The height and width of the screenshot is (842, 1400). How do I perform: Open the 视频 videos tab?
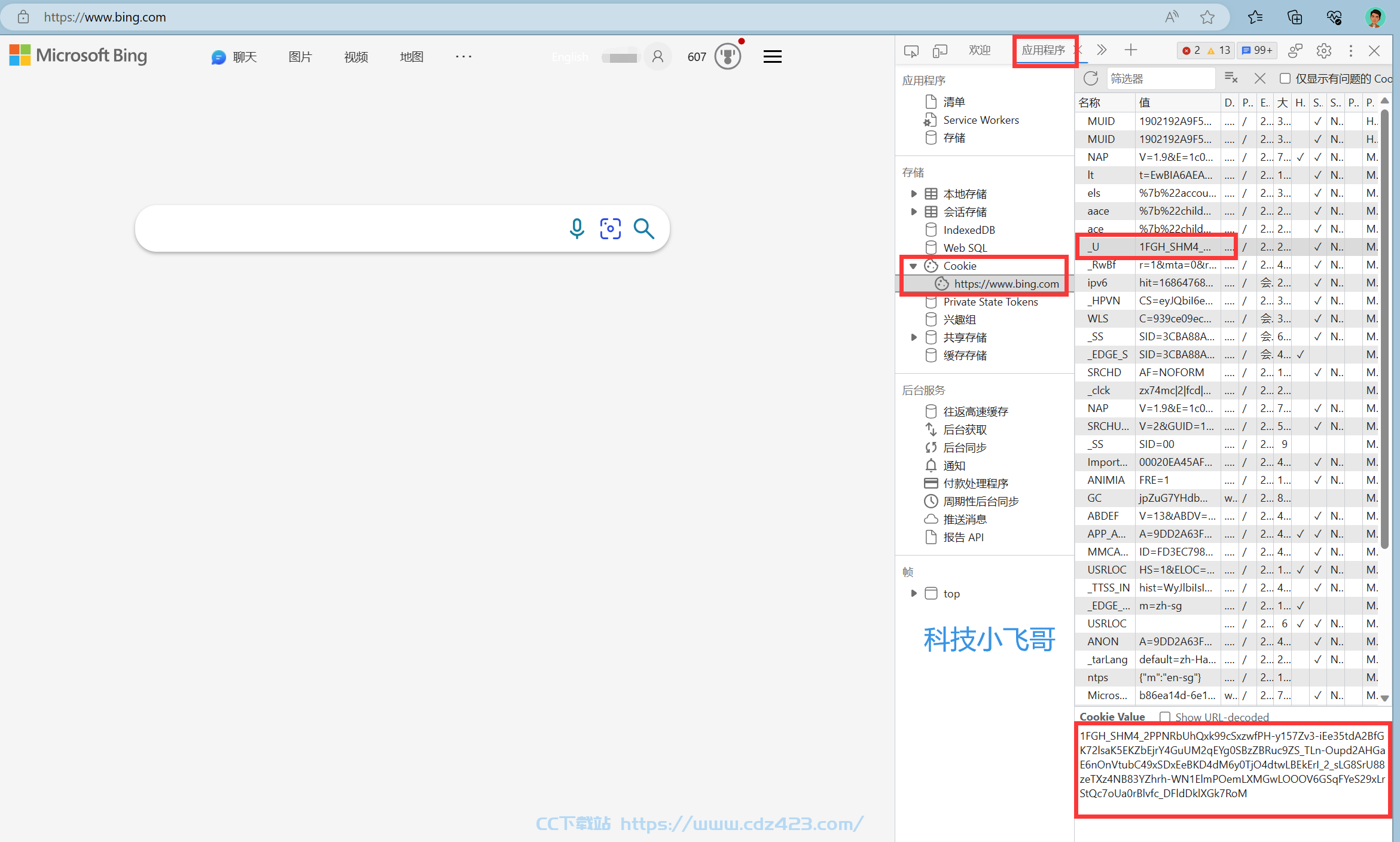click(x=356, y=57)
